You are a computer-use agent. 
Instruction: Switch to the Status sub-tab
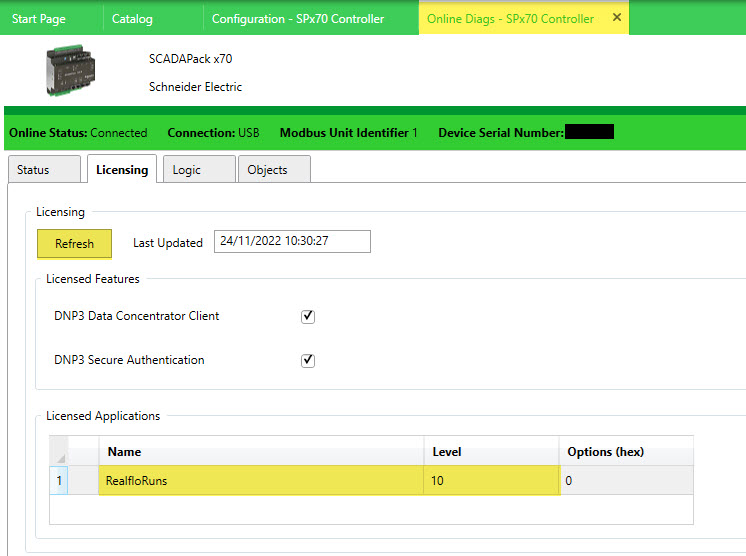coord(44,169)
